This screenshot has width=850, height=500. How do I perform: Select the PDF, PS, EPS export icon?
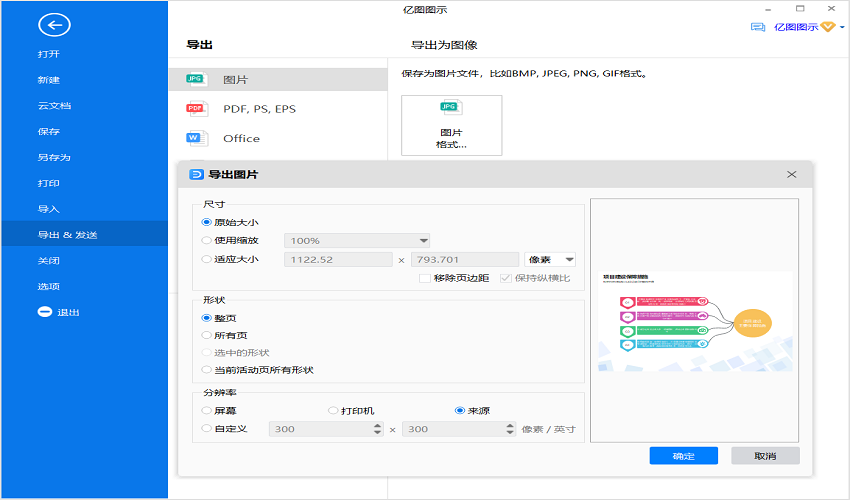(x=196, y=109)
